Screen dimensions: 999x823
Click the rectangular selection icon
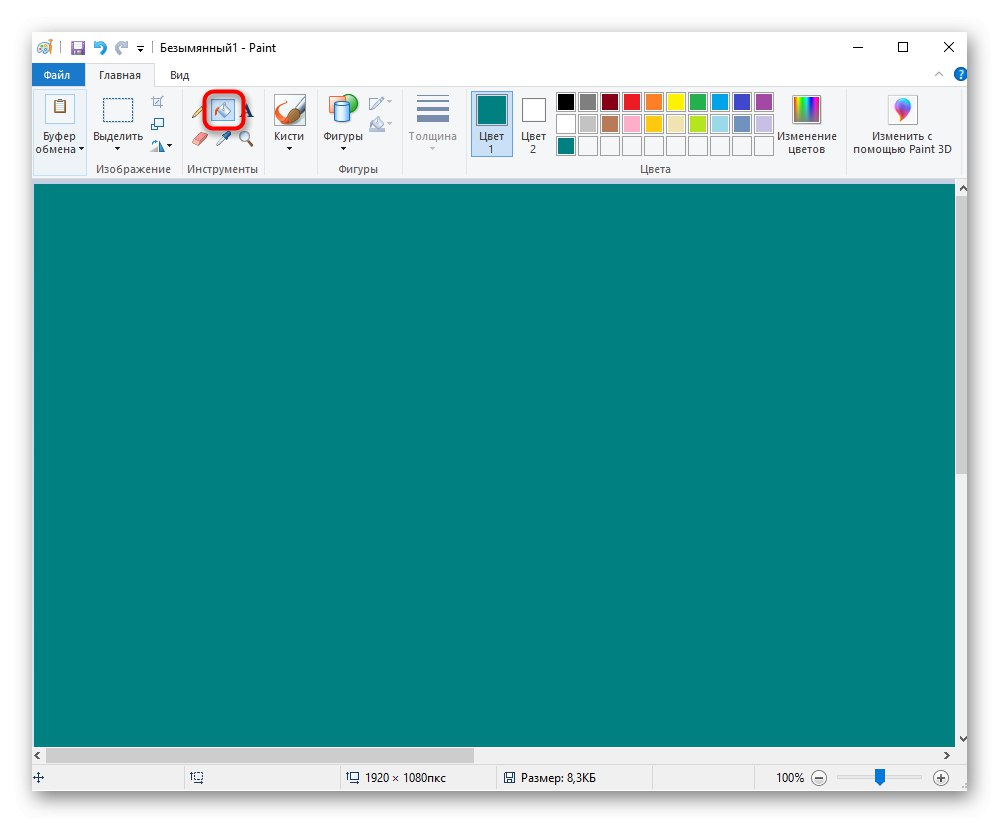point(118,110)
